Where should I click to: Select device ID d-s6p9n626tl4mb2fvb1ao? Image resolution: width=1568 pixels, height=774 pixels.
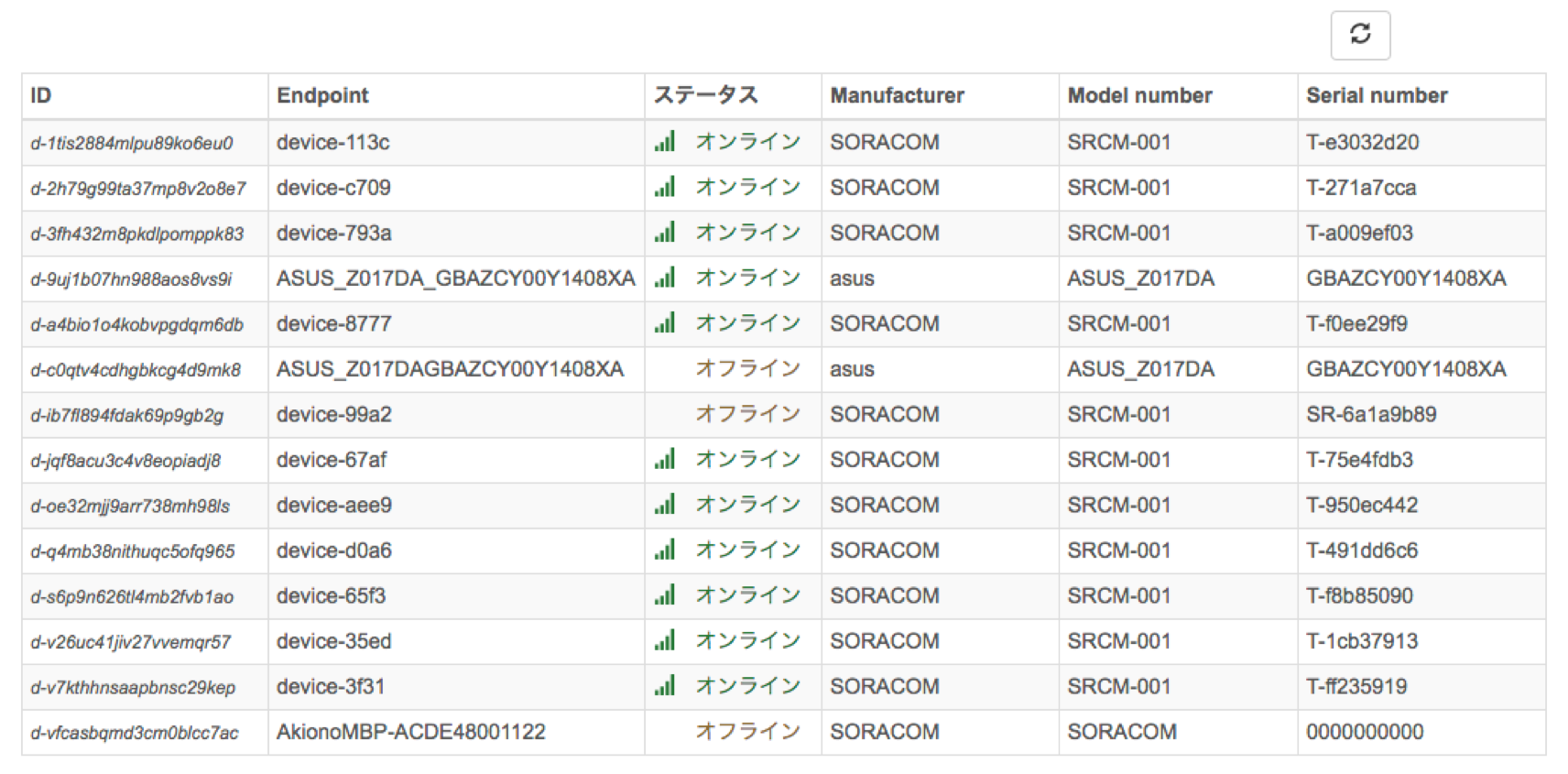[132, 597]
